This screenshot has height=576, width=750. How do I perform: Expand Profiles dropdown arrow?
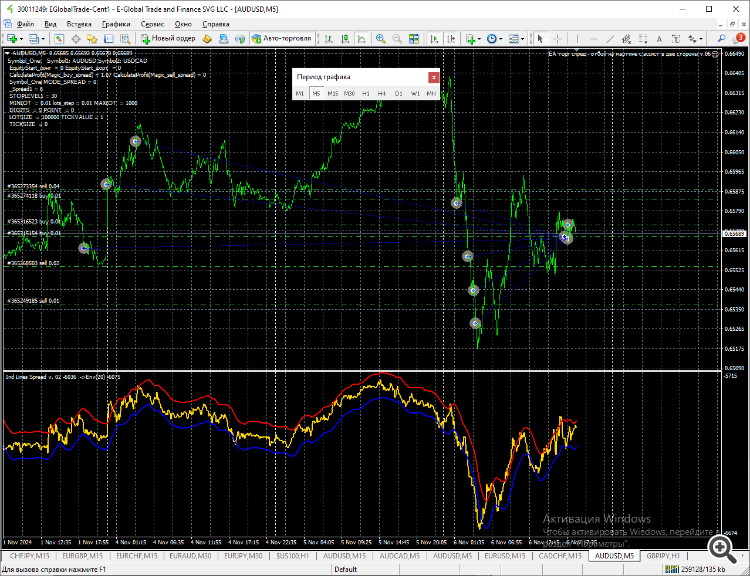pyautogui.click(x=44, y=39)
